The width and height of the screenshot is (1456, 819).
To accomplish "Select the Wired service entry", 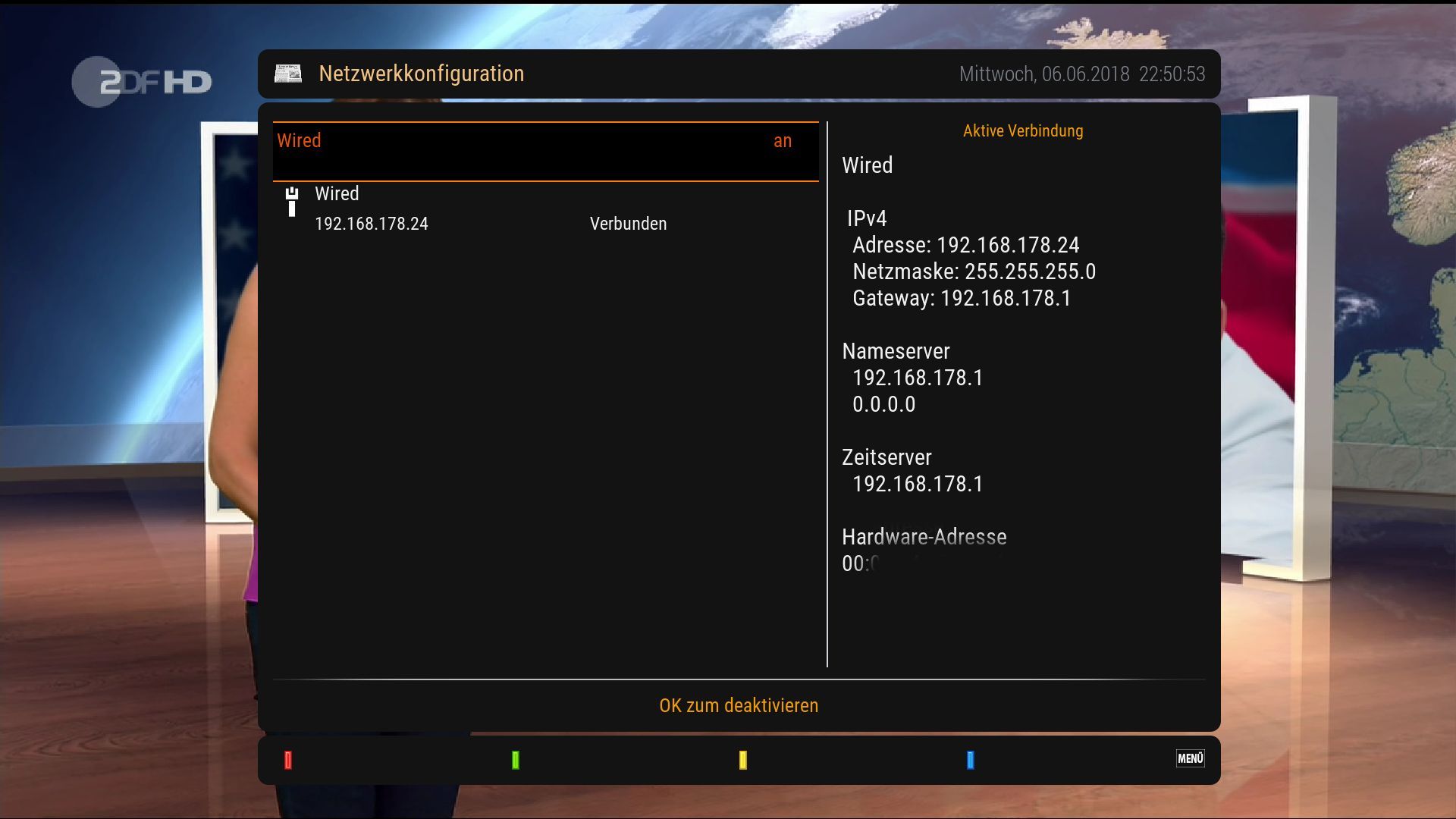I will pyautogui.click(x=337, y=194).
